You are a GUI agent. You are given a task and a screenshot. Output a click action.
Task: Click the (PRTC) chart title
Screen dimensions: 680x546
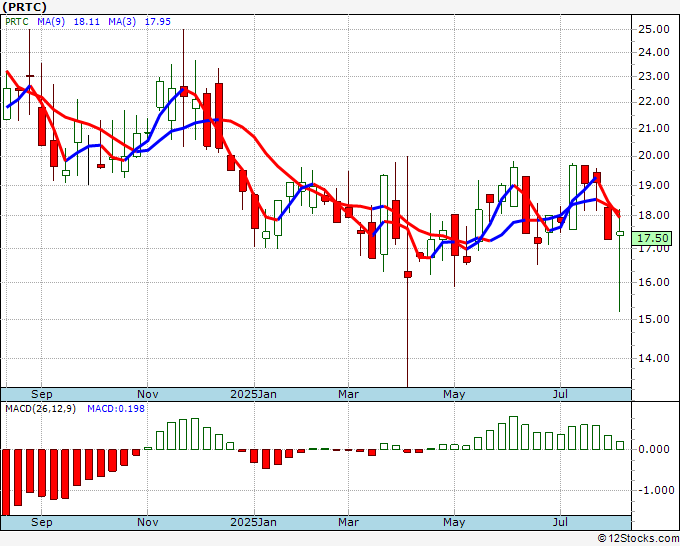coord(24,7)
